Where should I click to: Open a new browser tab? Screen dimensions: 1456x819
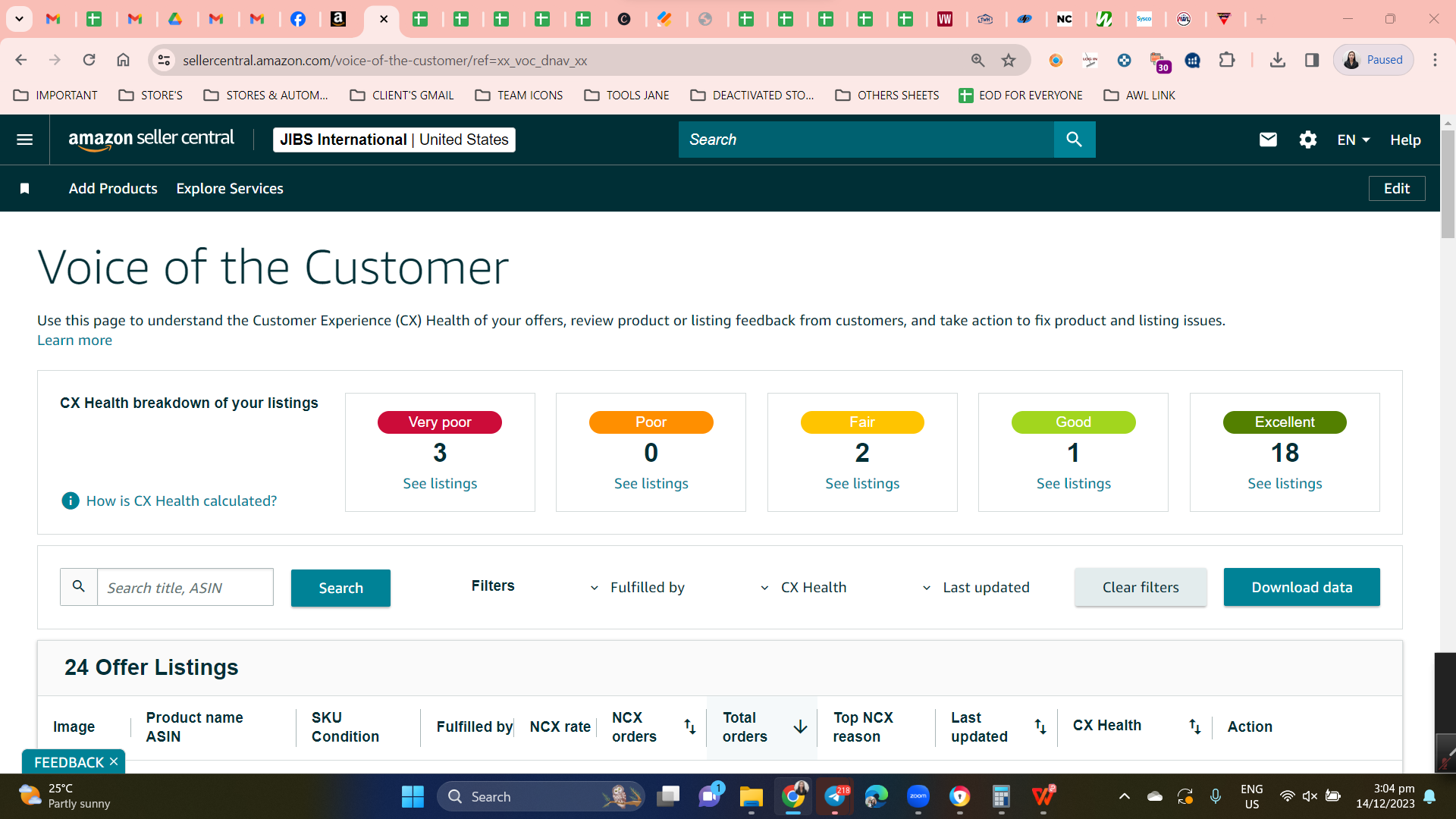tap(1261, 19)
